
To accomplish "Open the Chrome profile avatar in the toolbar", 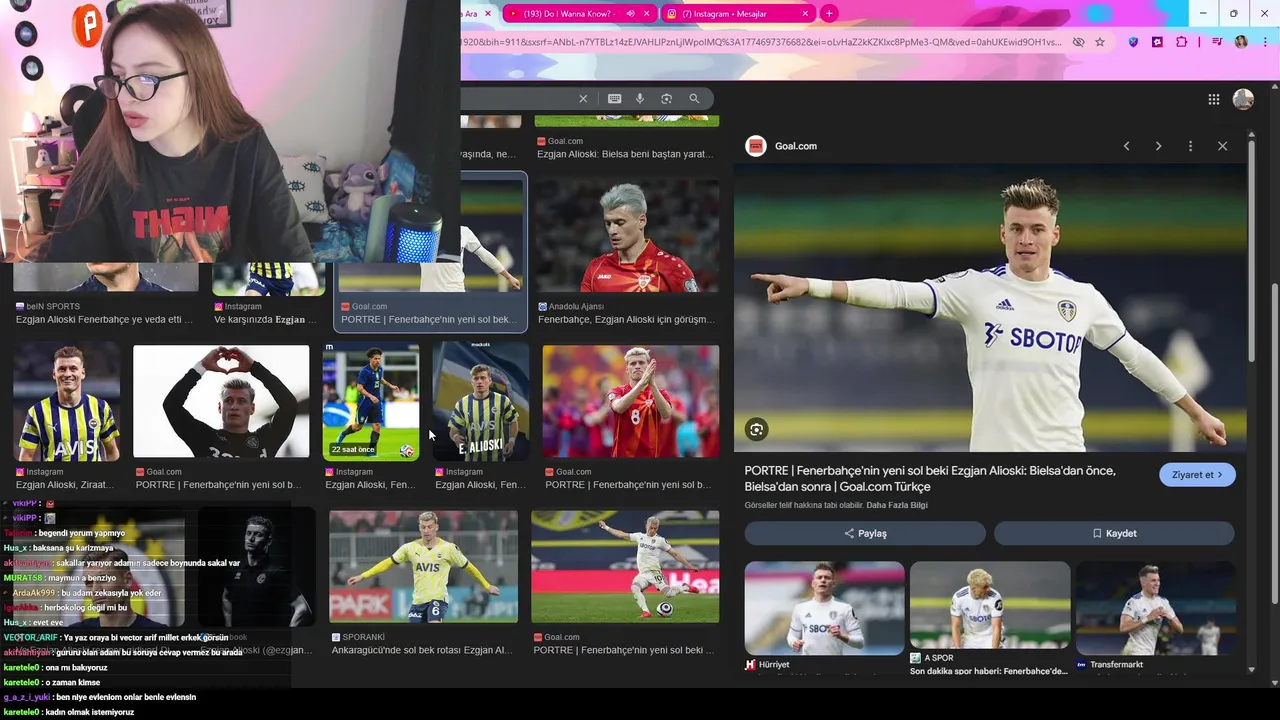I will coord(1241,42).
